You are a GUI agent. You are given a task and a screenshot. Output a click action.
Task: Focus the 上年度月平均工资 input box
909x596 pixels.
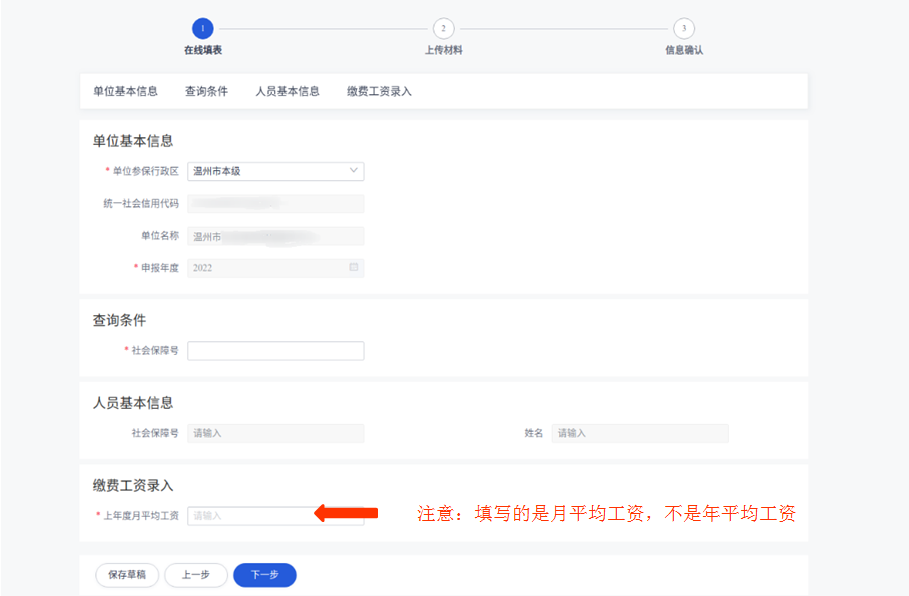pyautogui.click(x=250, y=516)
